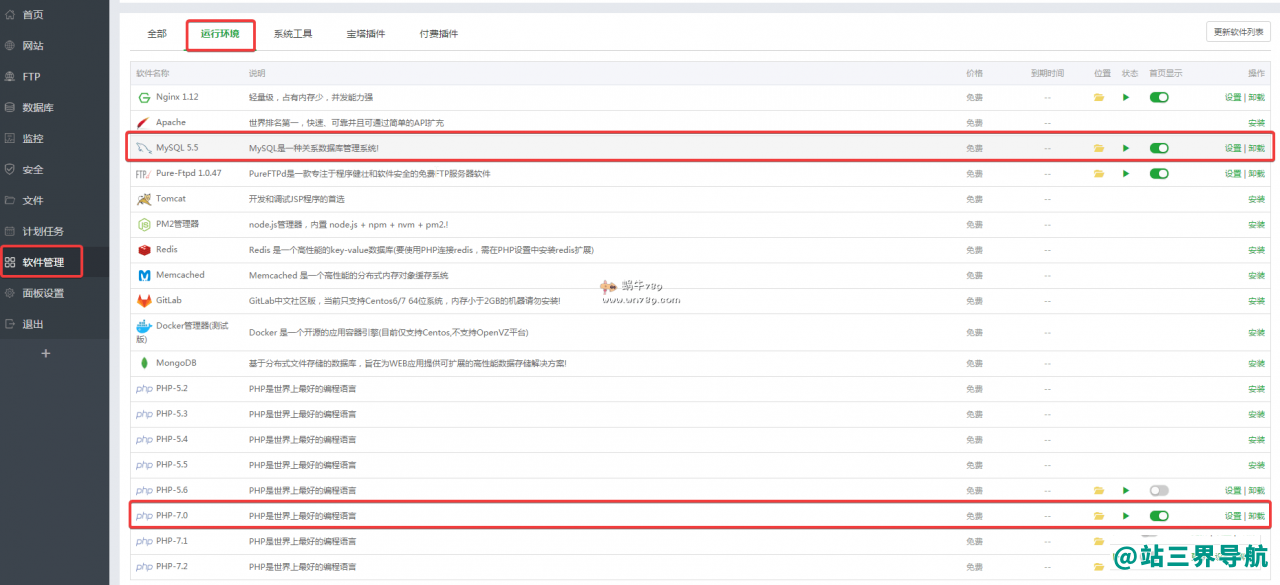Click 安装 for MongoDB
Image resolution: width=1280 pixels, height=585 pixels.
click(x=1256, y=363)
